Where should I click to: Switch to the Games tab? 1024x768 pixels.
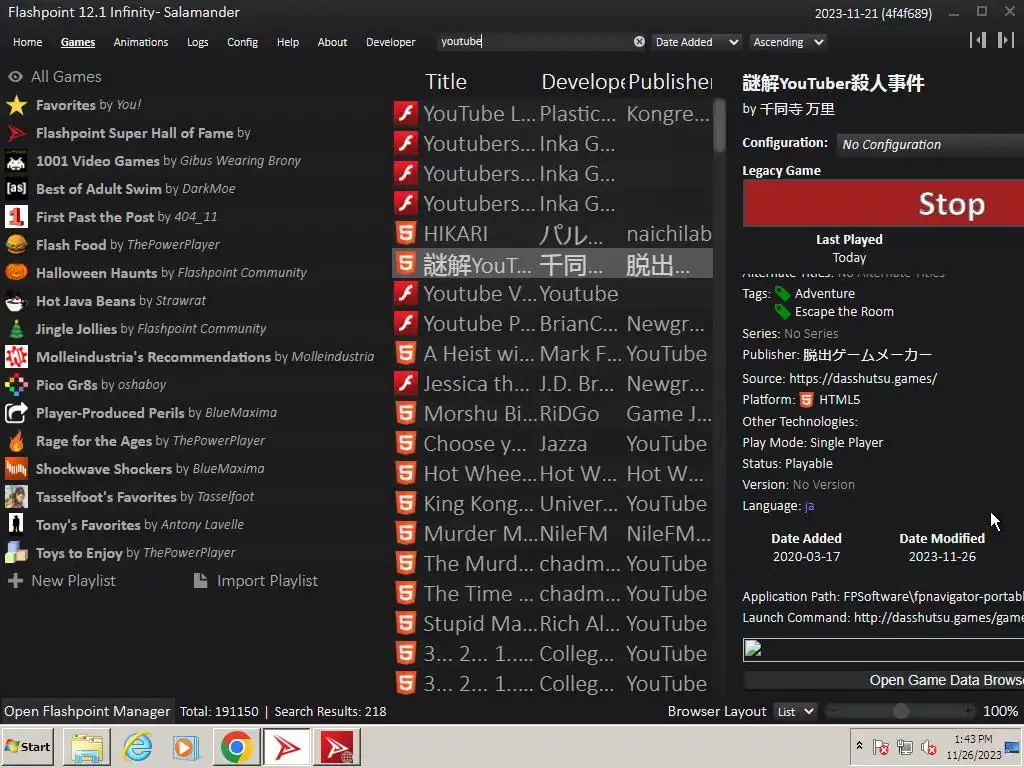(78, 42)
